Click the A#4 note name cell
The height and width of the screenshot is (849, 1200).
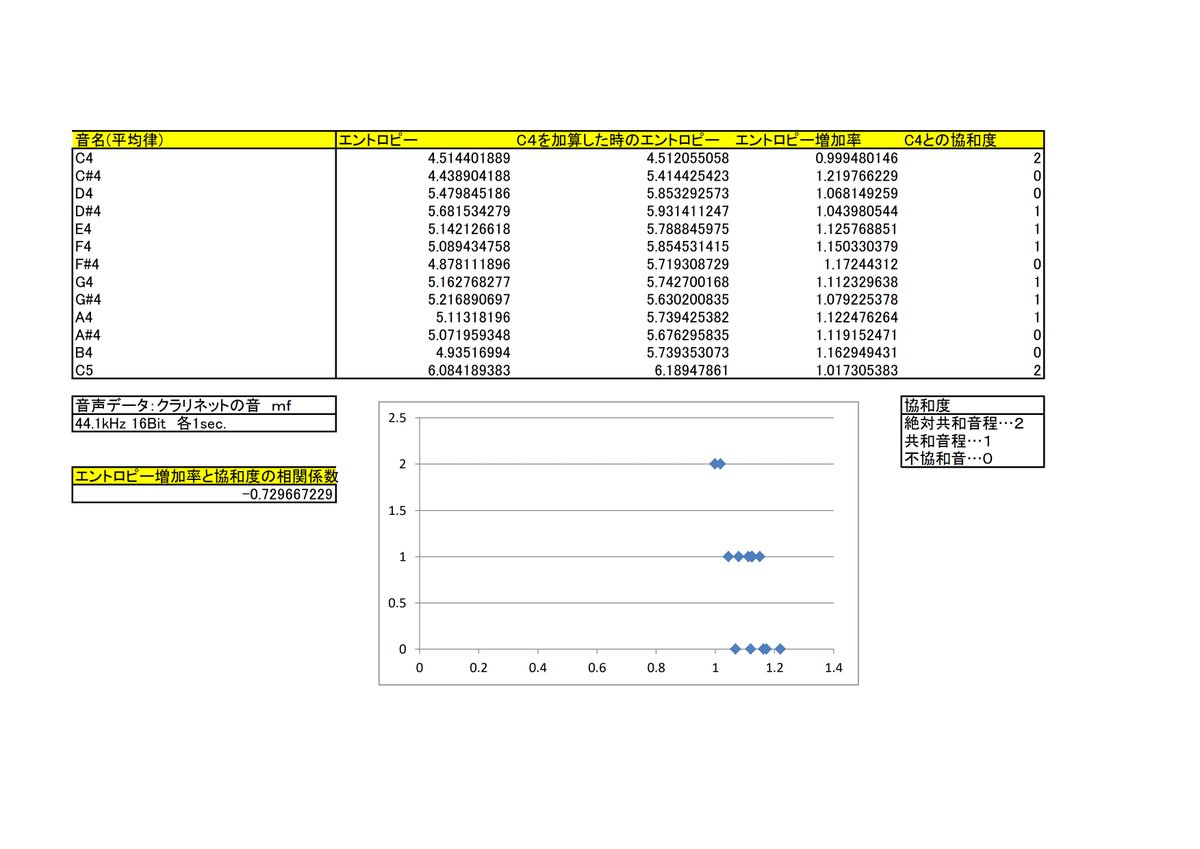click(204, 336)
